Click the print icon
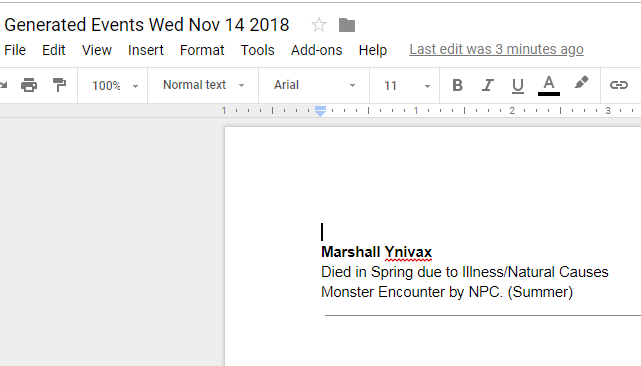641x366 pixels. 29,85
